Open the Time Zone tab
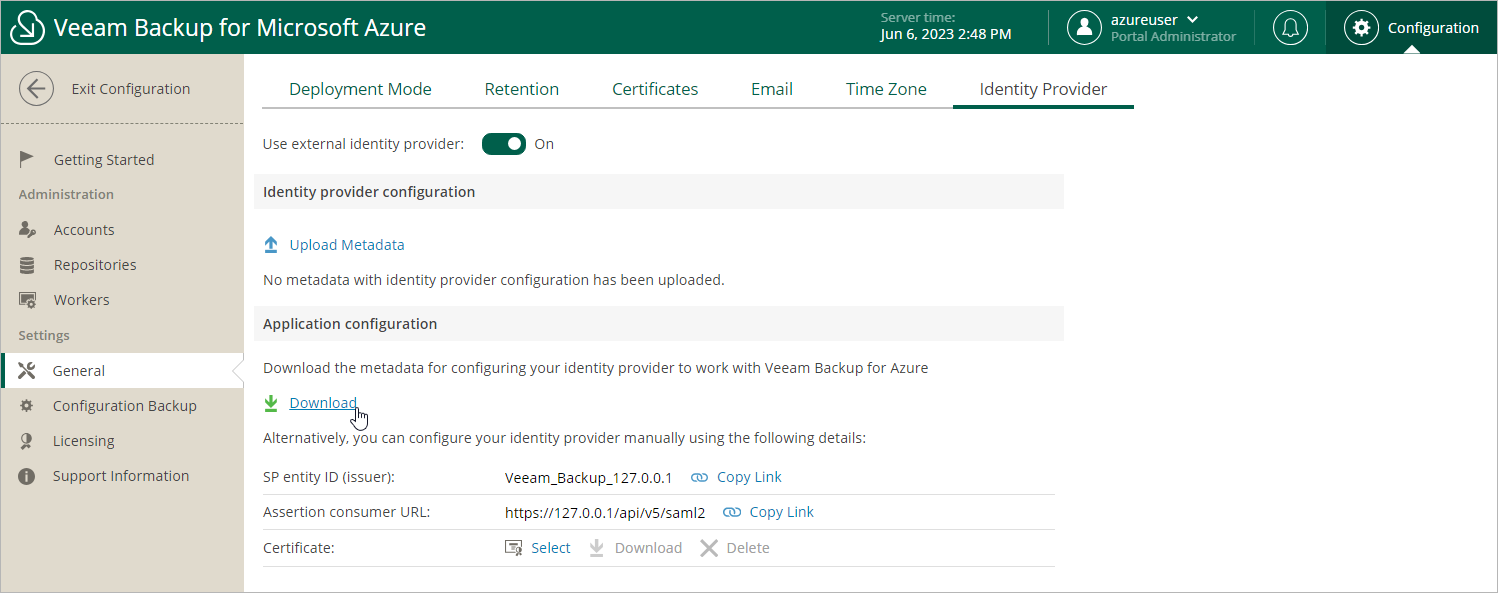 886,89
